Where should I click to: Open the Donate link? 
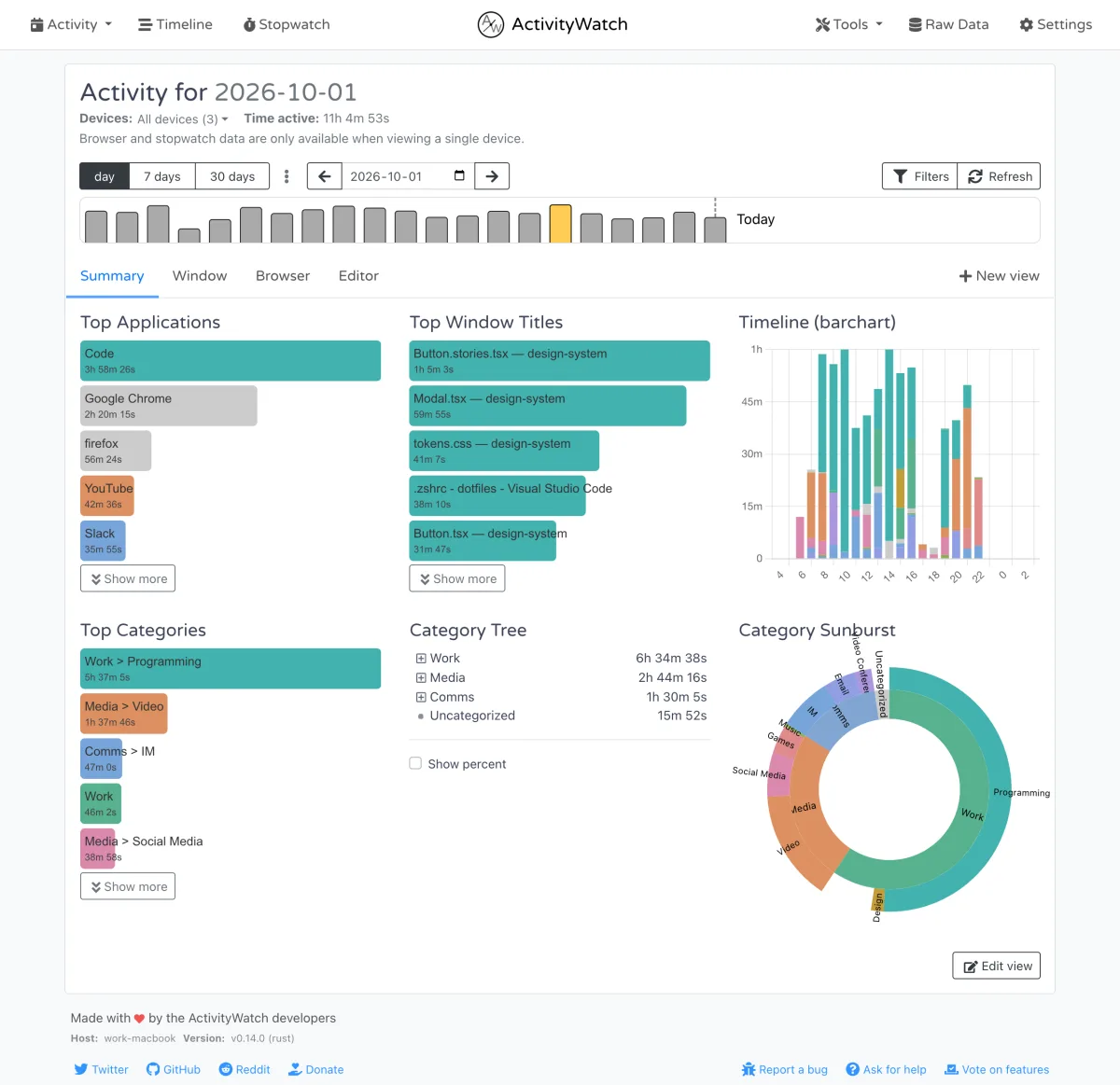pyautogui.click(x=316, y=1069)
